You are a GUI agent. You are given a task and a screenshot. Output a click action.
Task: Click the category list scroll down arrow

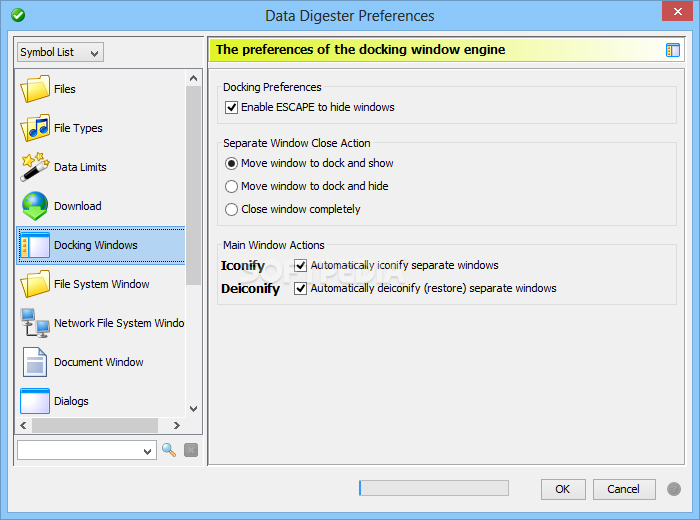pos(193,408)
